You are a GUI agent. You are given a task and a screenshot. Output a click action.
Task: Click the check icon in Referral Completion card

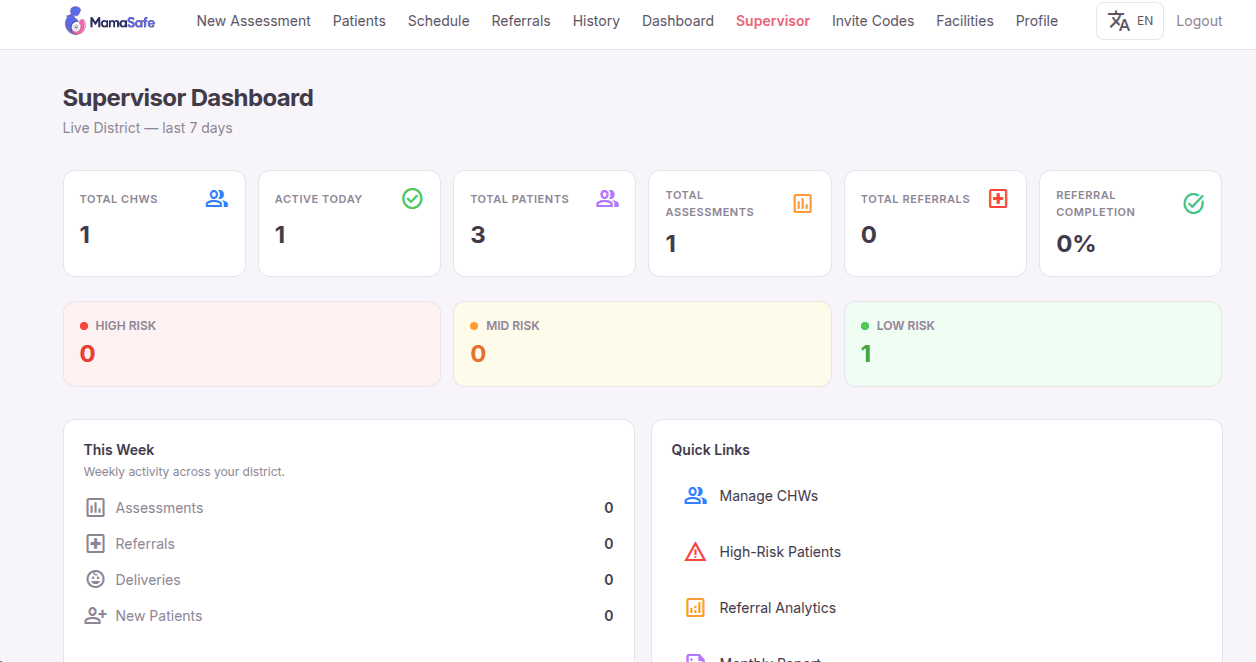coord(1193,204)
